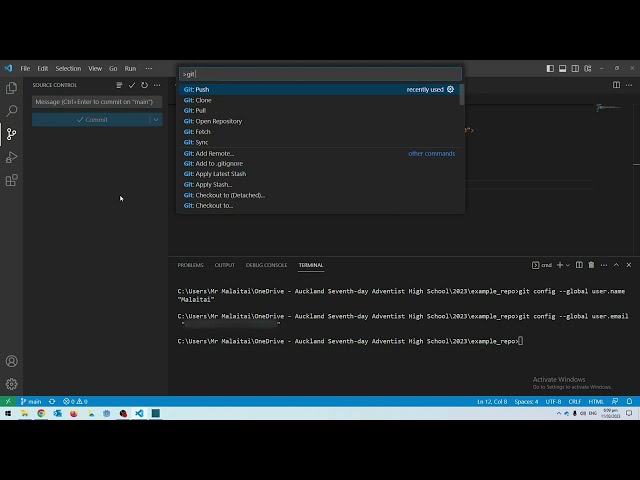Select Git: Push command
Viewport: 640px width, 480px height.
tap(319, 89)
